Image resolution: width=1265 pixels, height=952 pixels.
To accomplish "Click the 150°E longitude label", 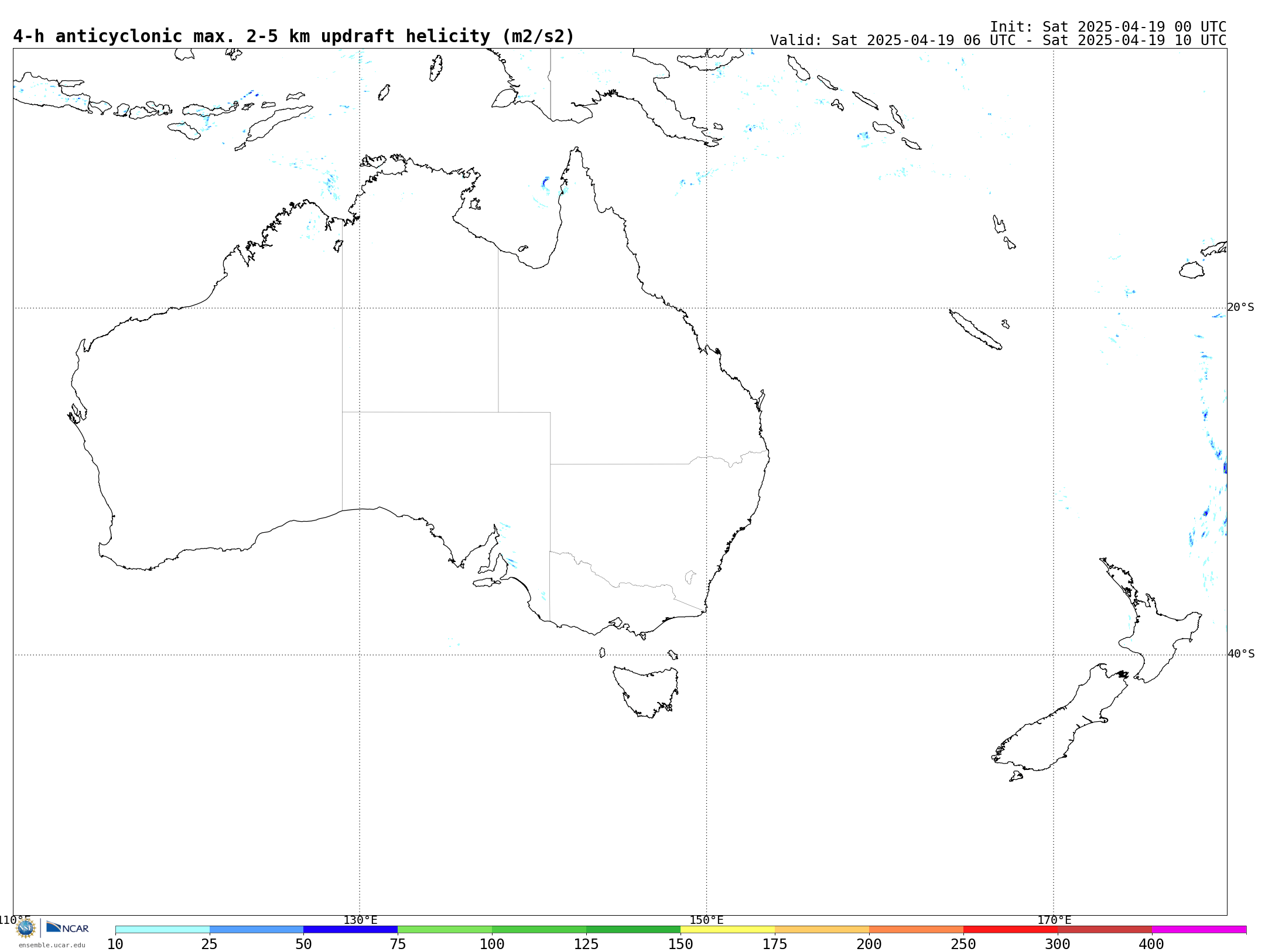I will point(706,920).
